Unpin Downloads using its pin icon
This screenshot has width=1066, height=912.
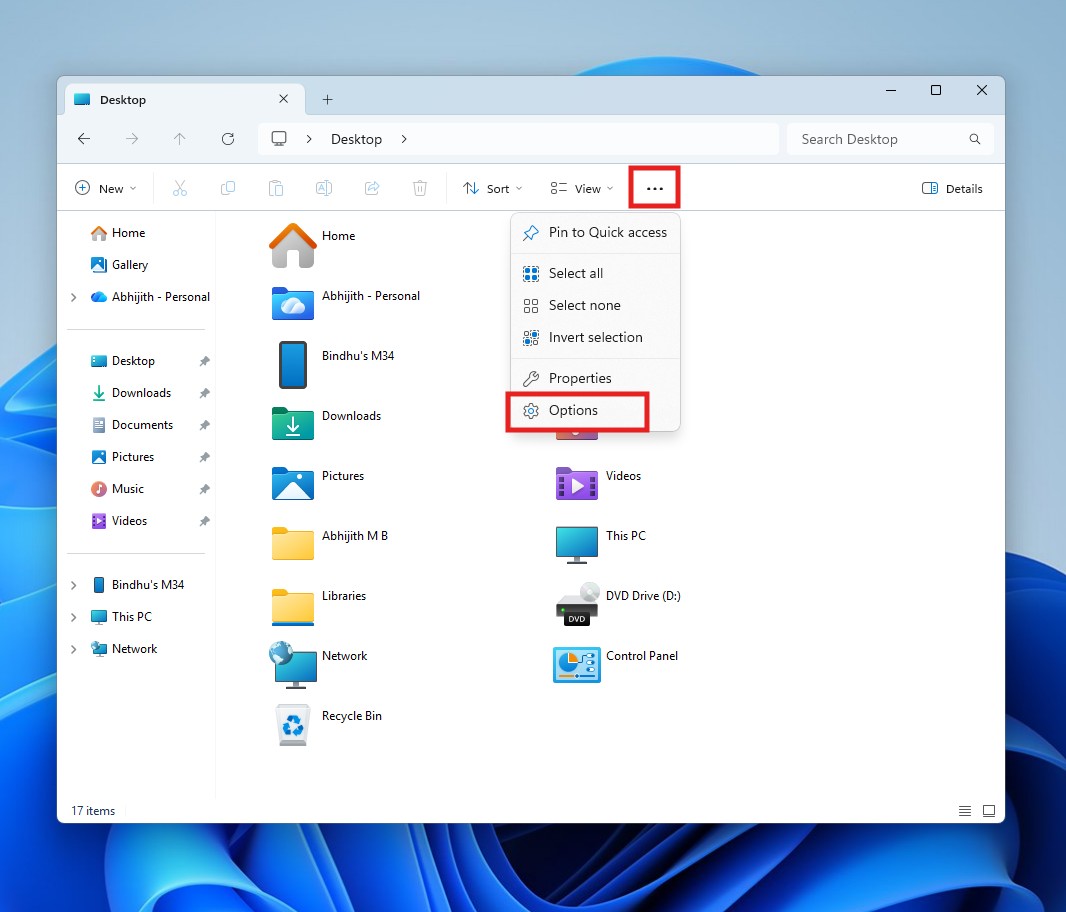tap(204, 393)
